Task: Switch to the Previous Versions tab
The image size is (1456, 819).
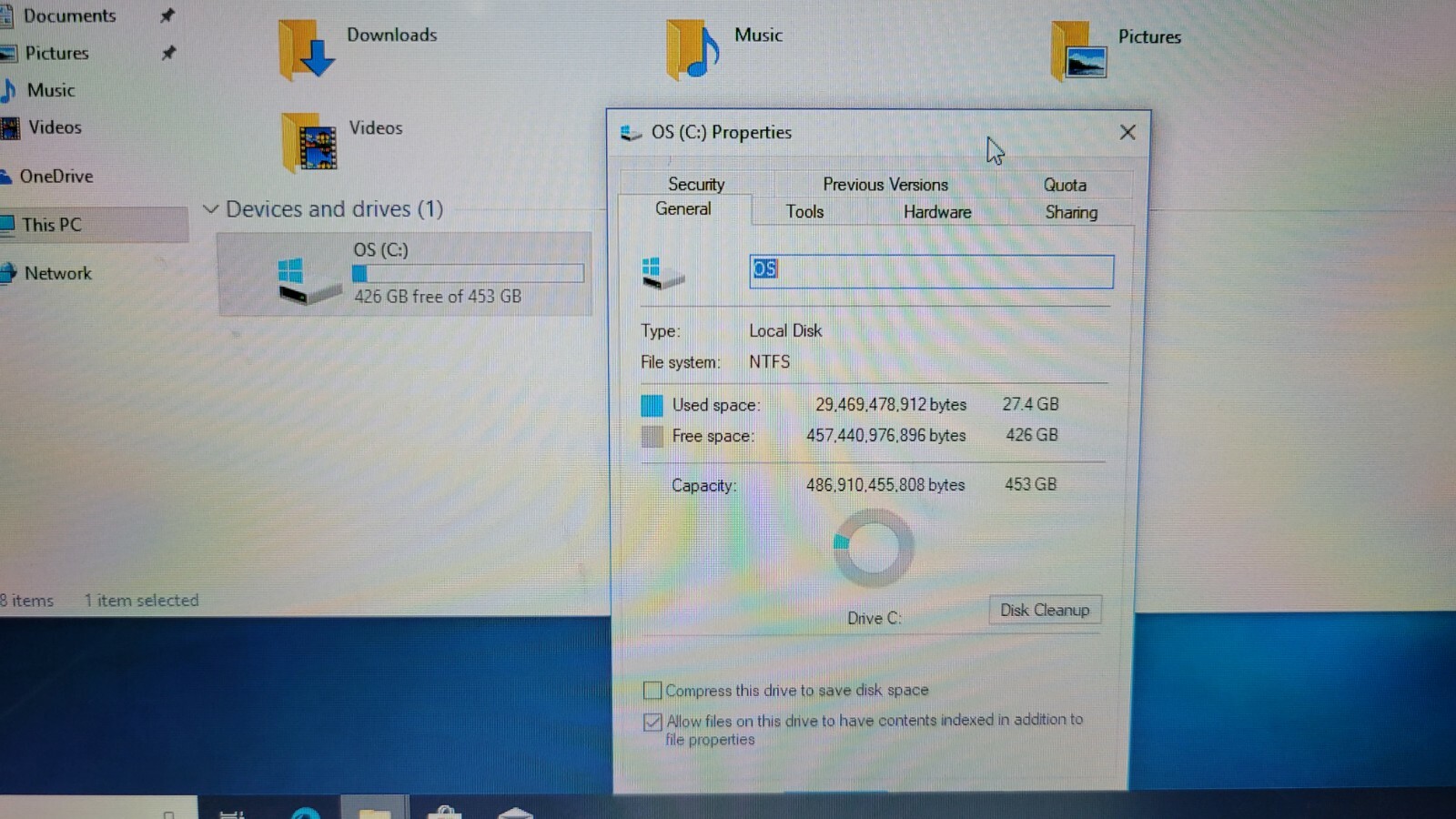Action: tap(885, 184)
